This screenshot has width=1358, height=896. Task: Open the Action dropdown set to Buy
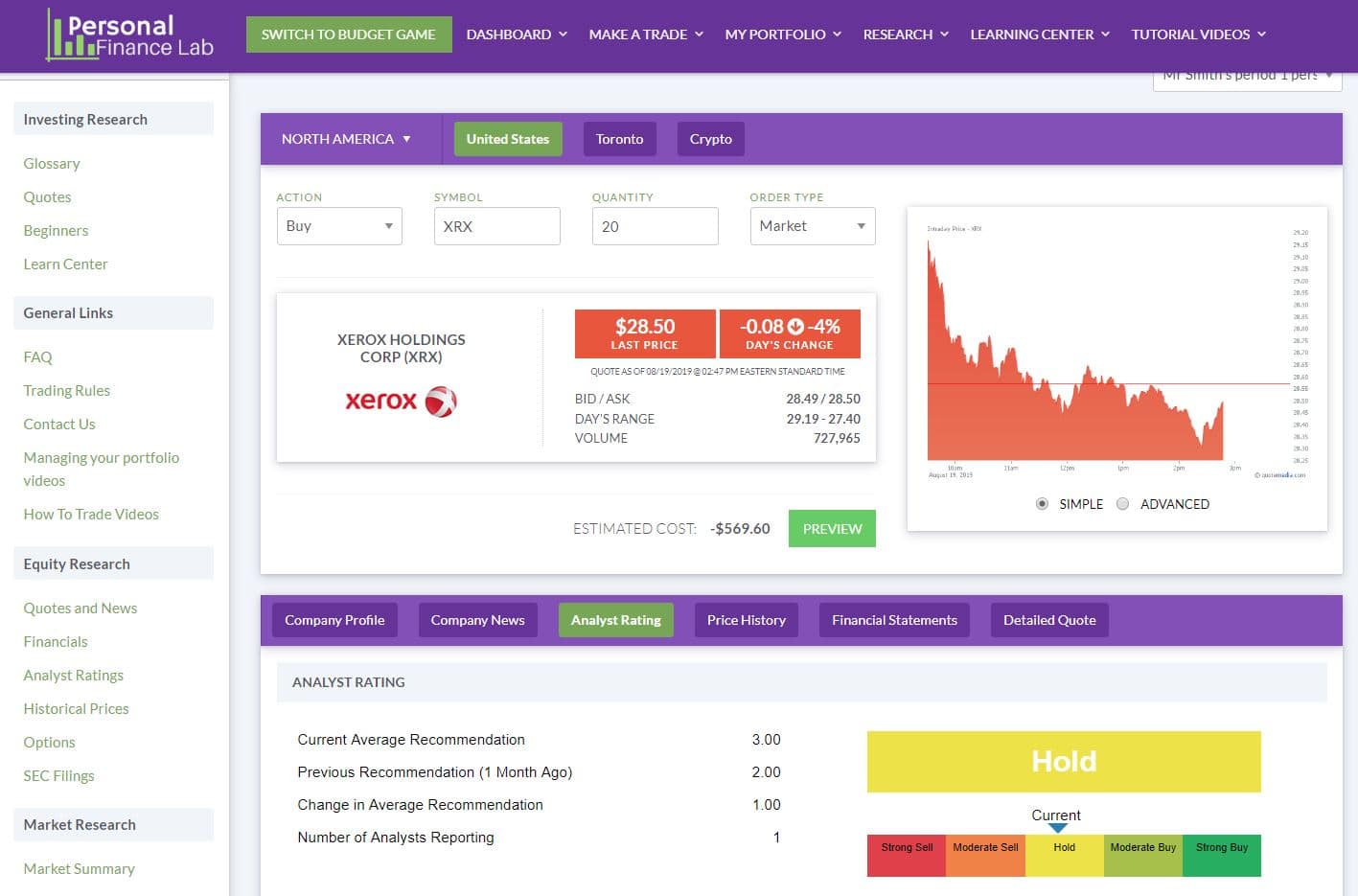[x=339, y=226]
